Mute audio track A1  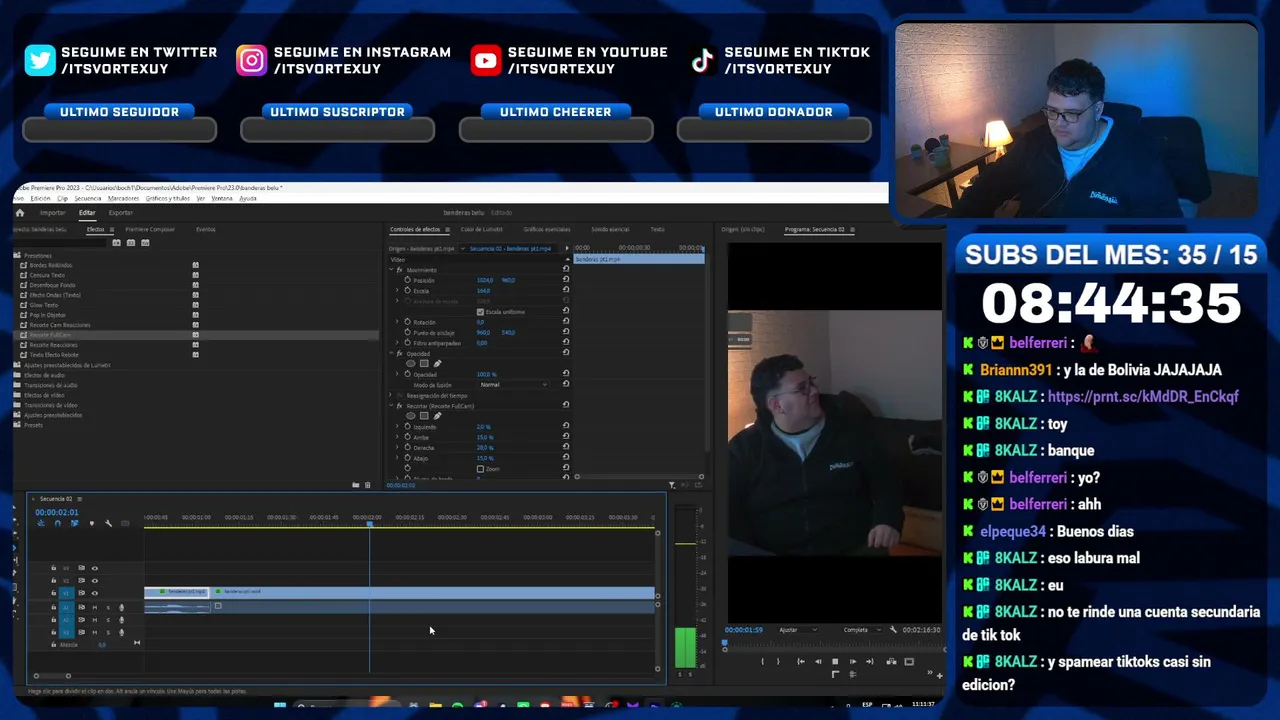click(x=95, y=607)
